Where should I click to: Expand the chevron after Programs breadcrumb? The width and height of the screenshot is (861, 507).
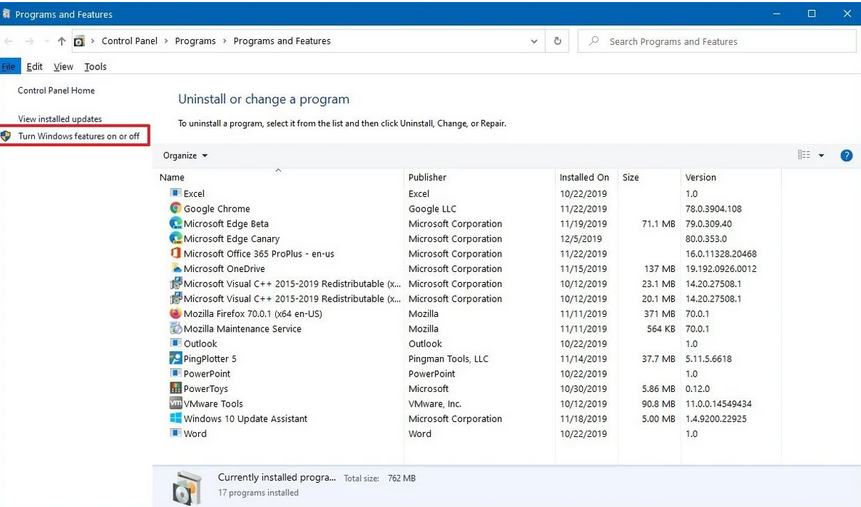(224, 41)
